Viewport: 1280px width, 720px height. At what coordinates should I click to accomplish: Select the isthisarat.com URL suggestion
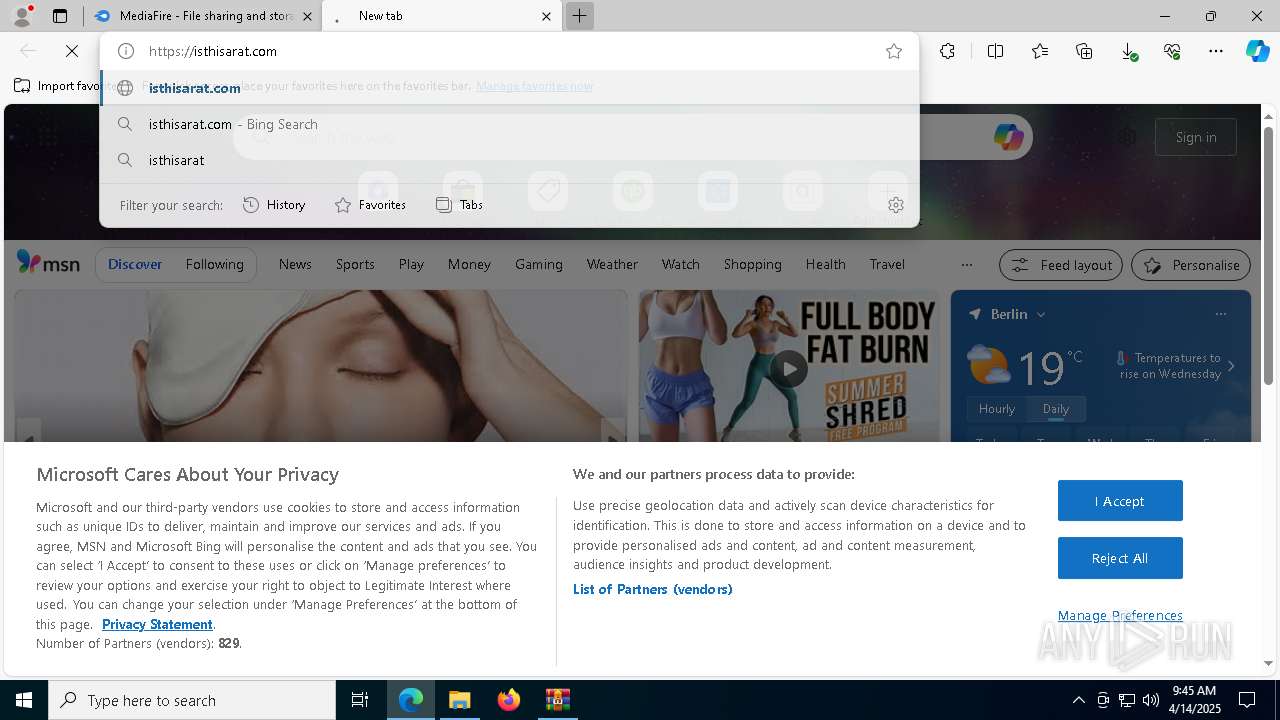pyautogui.click(x=509, y=88)
